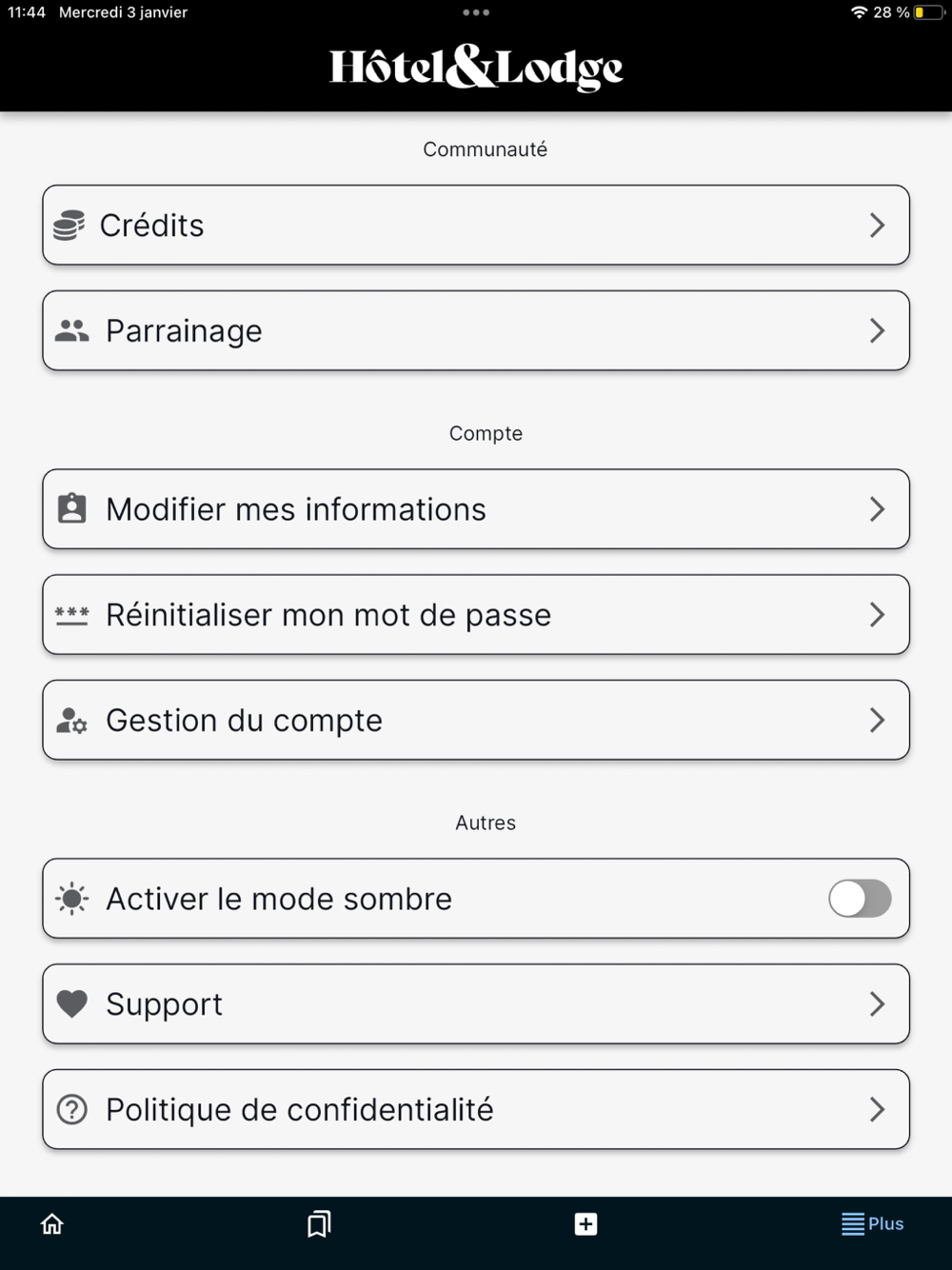This screenshot has width=952, height=1270.
Task: Open the bookmarks tab in bottom bar
Action: pyautogui.click(x=319, y=1224)
